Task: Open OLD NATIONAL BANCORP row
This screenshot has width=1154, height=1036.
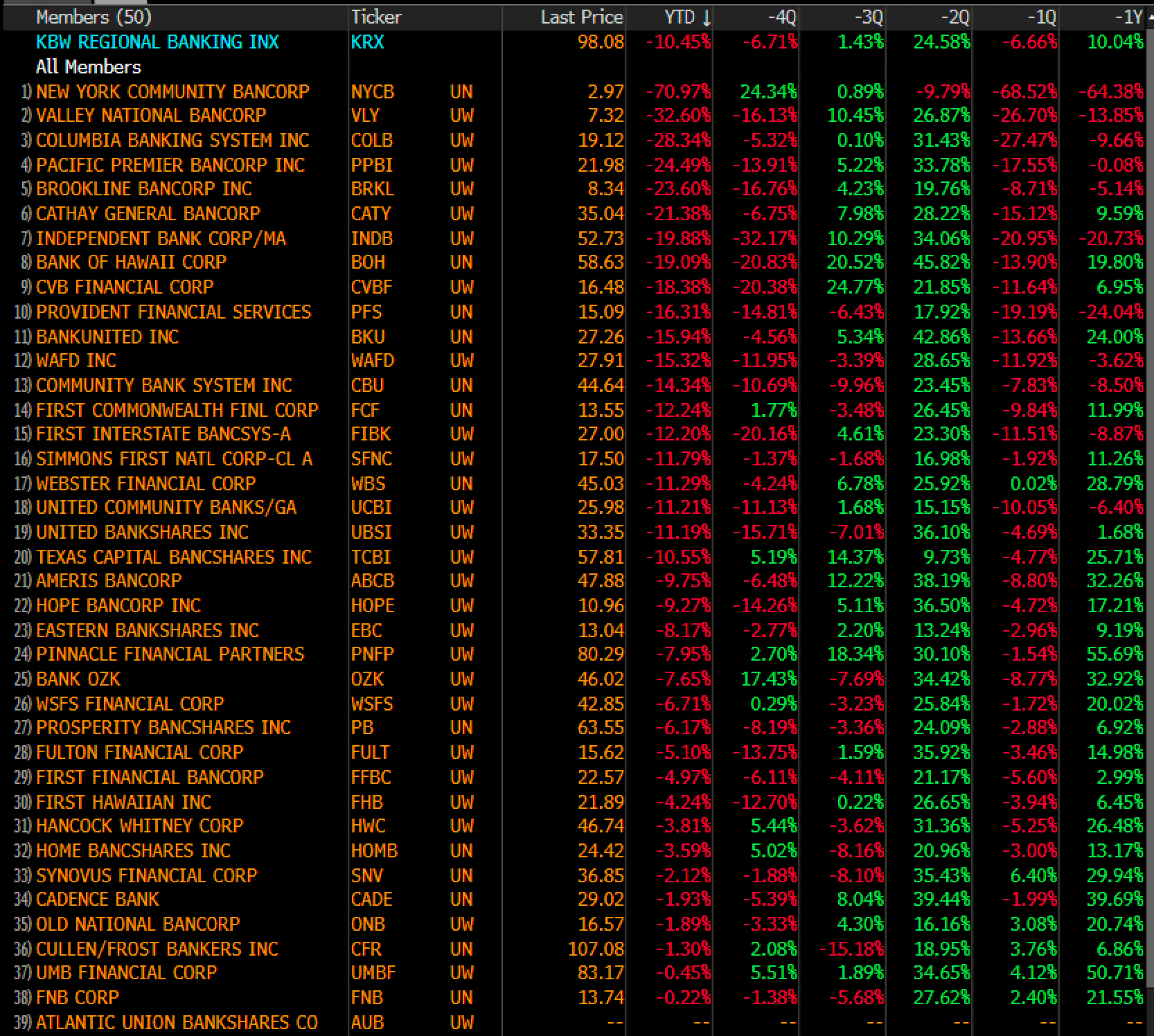Action: pos(575,924)
